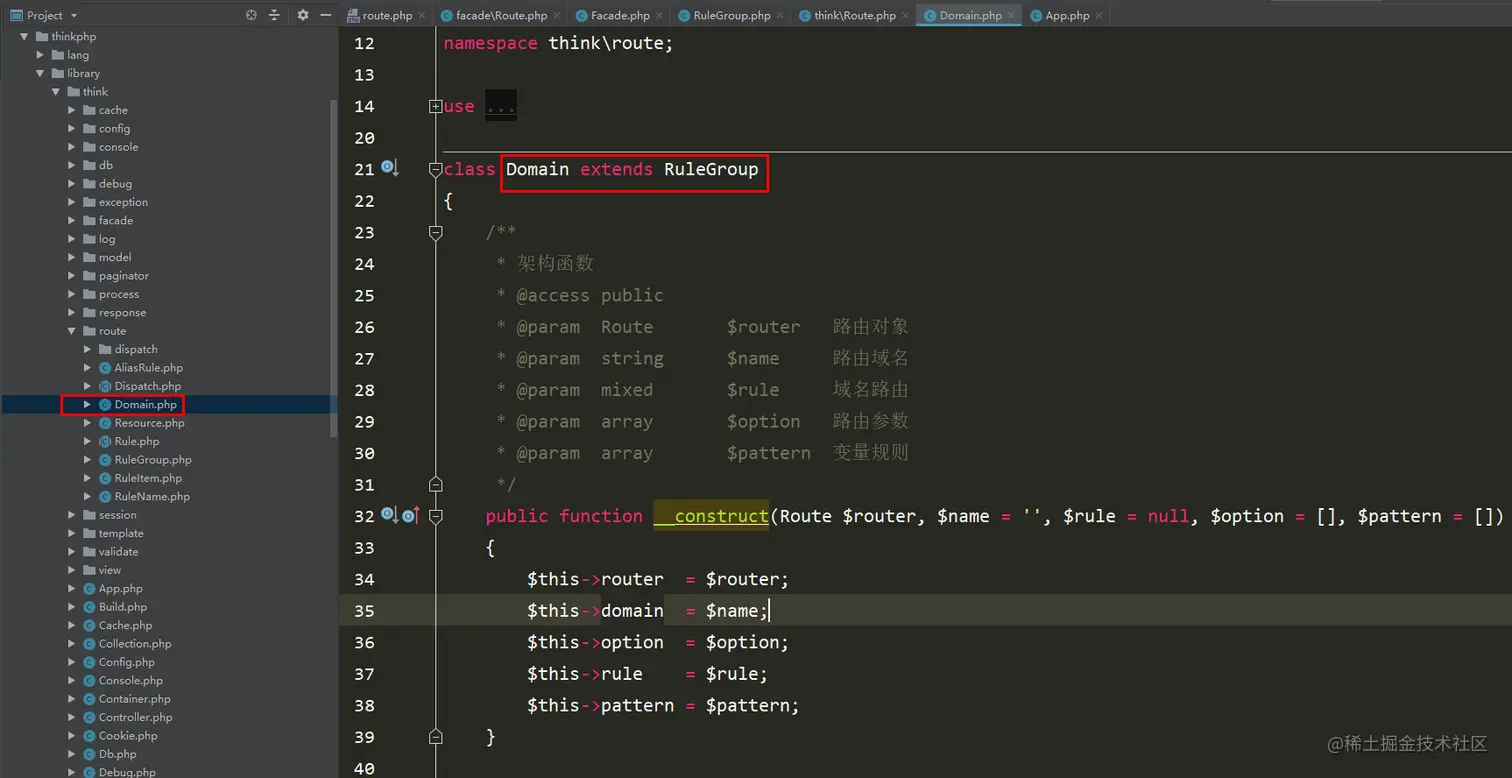Switch to the facade\Route.php tab
This screenshot has height=778, width=1512.
[502, 15]
